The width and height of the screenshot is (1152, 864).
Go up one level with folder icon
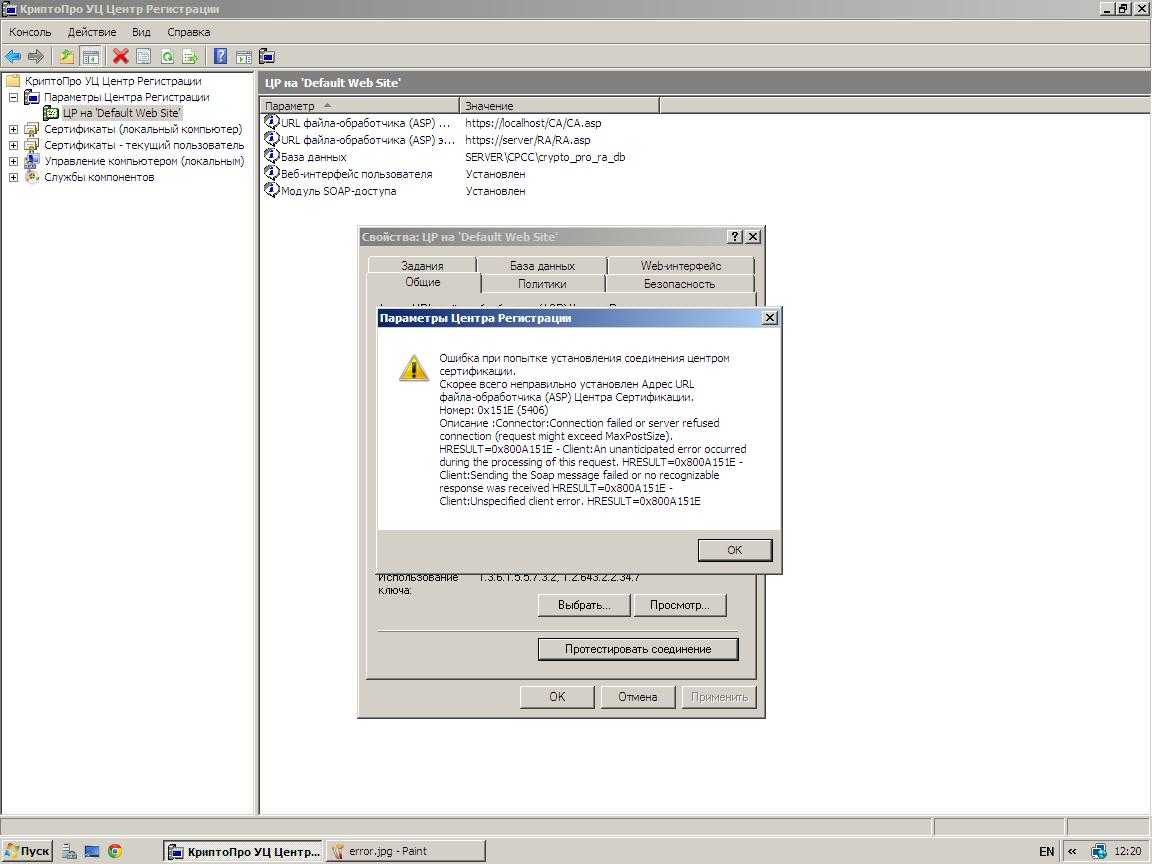(67, 56)
